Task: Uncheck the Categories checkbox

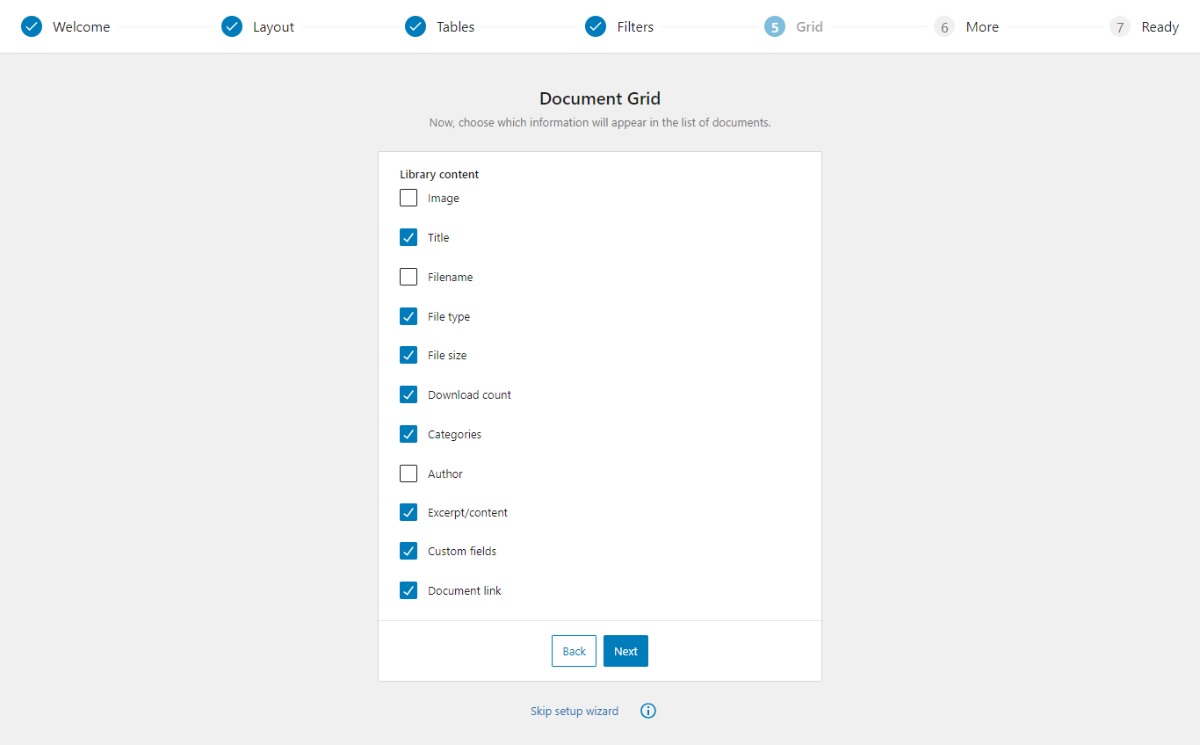Action: tap(408, 434)
